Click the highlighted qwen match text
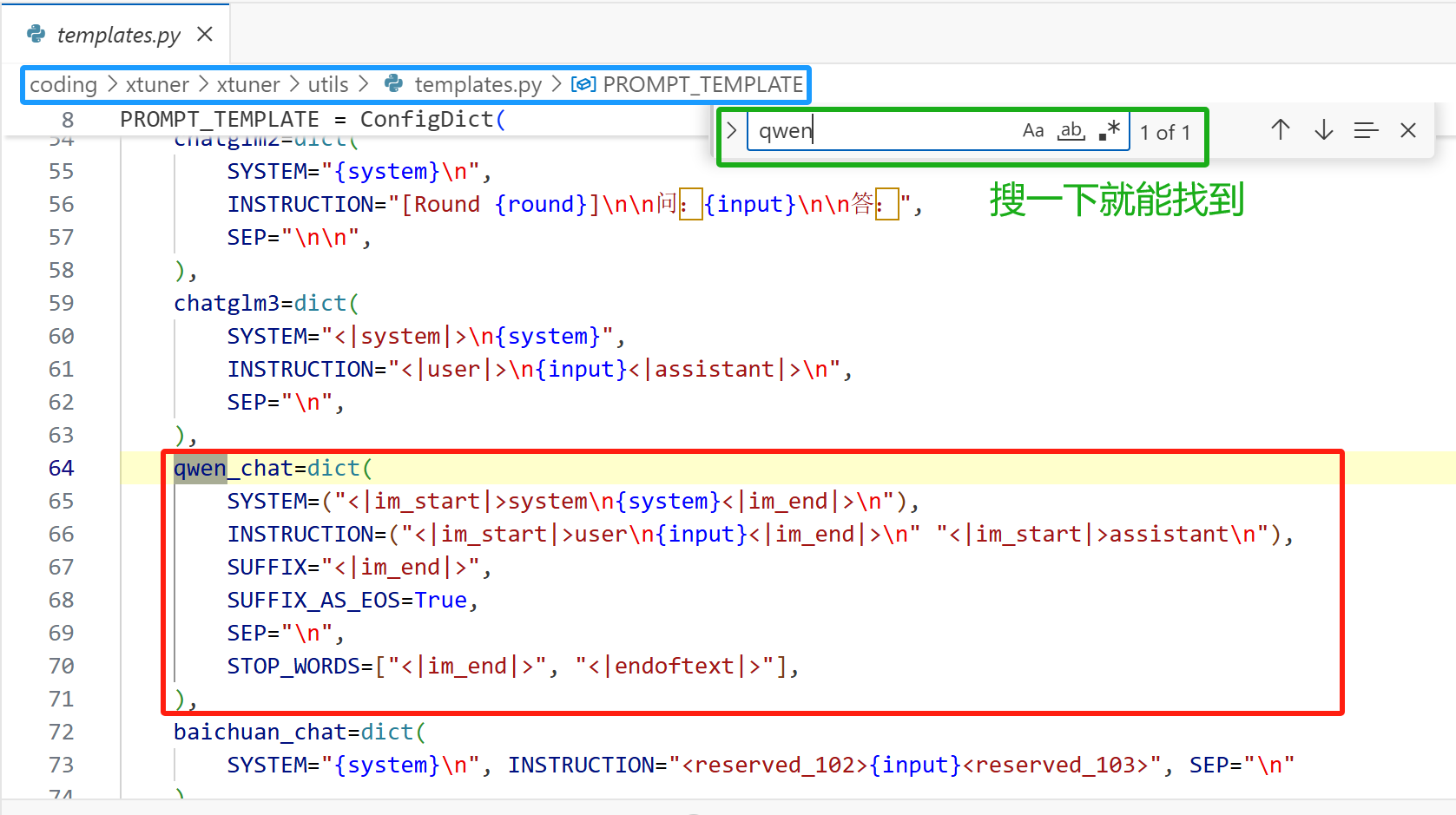The height and width of the screenshot is (815, 1456). click(201, 468)
